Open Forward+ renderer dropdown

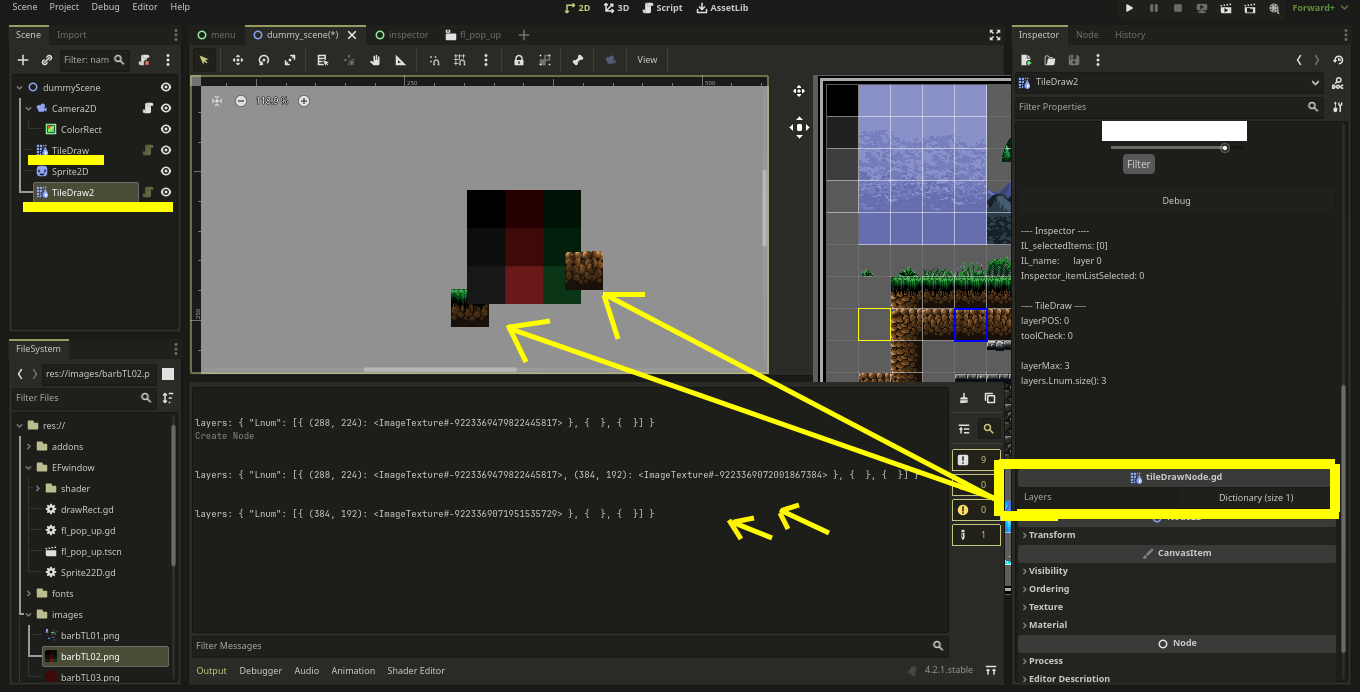pyautogui.click(x=1320, y=8)
